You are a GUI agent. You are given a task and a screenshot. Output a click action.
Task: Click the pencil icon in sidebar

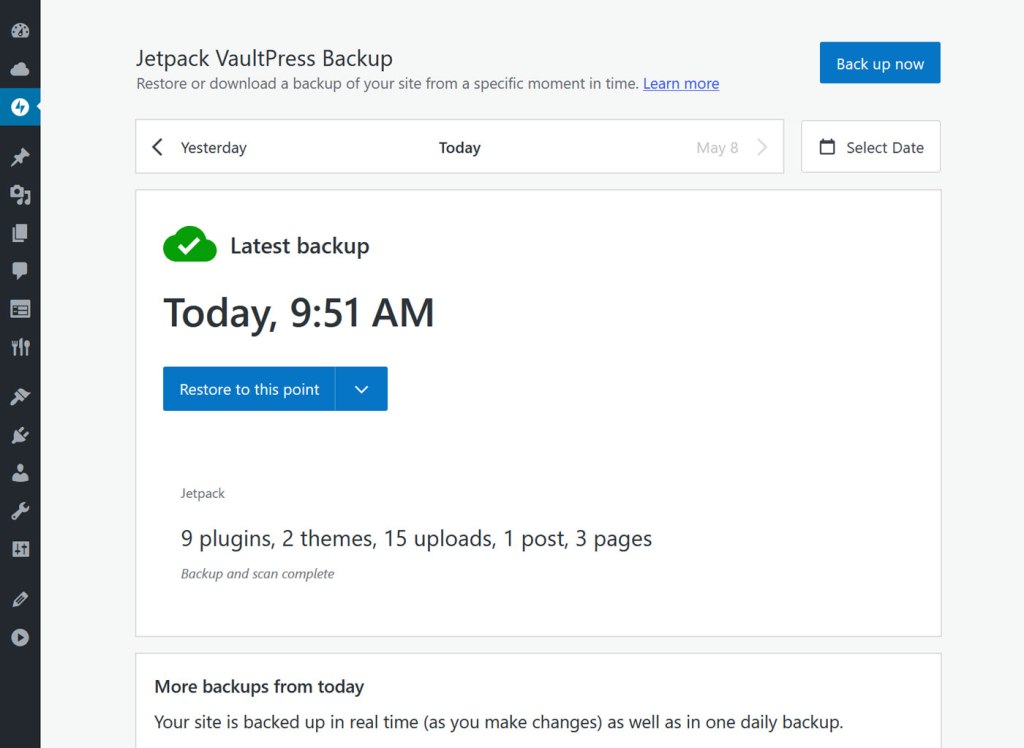pyautogui.click(x=20, y=599)
